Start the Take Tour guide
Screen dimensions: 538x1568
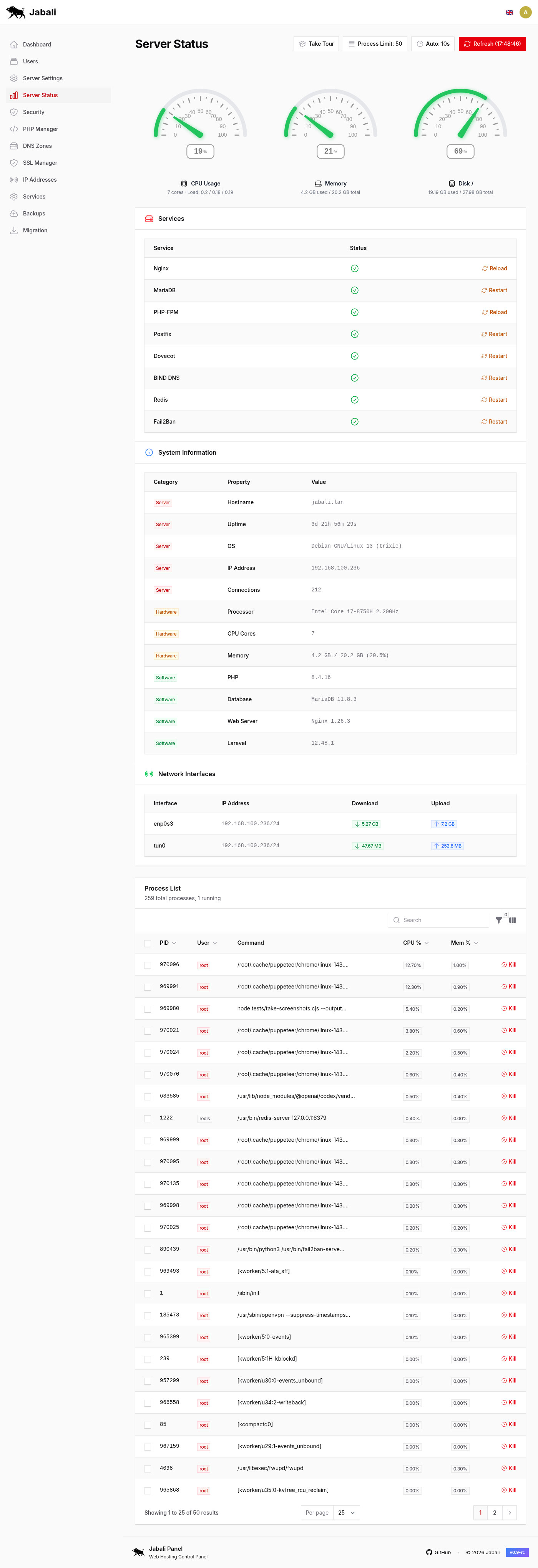316,44
